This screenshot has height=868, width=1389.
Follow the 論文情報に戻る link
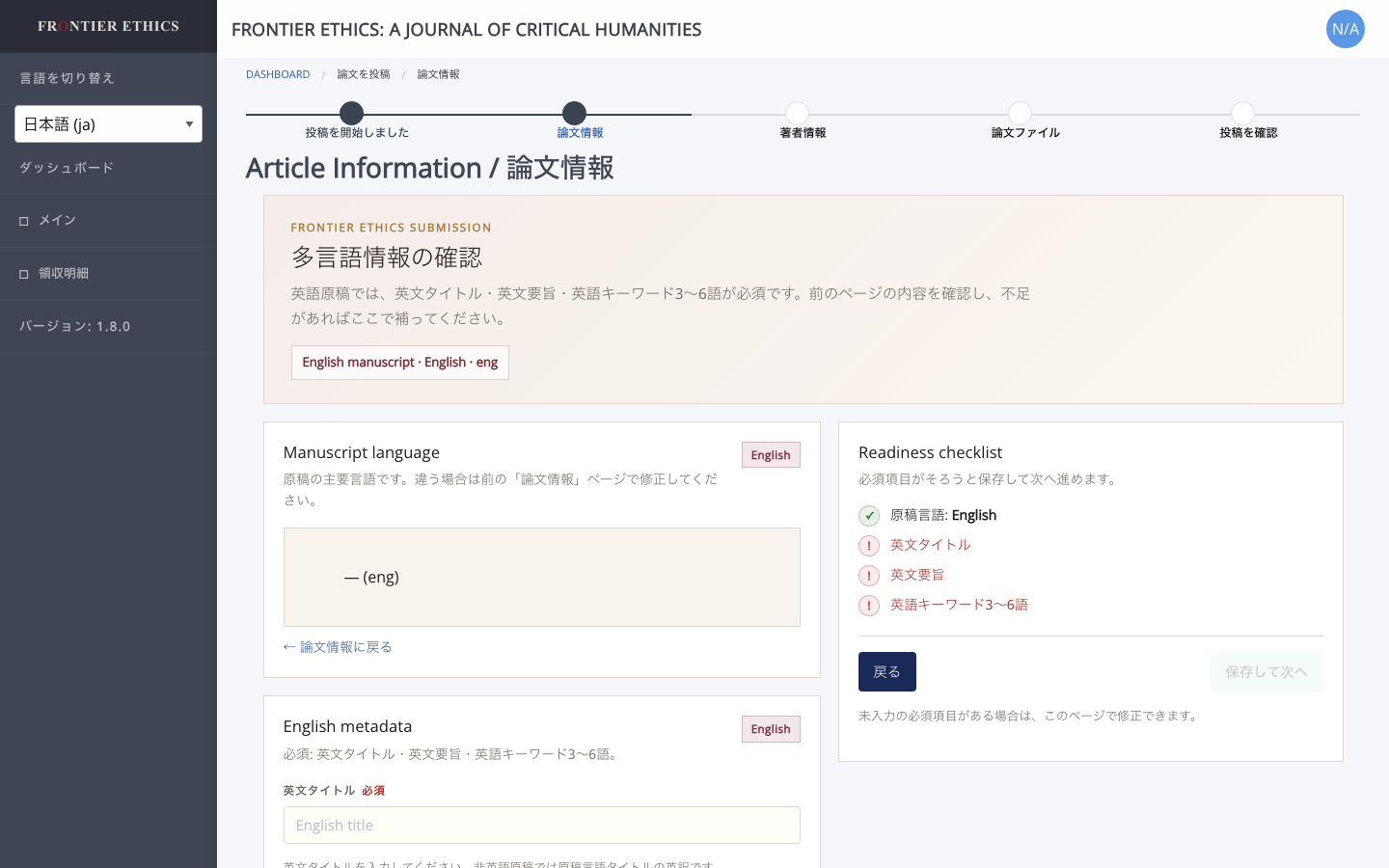tap(338, 647)
